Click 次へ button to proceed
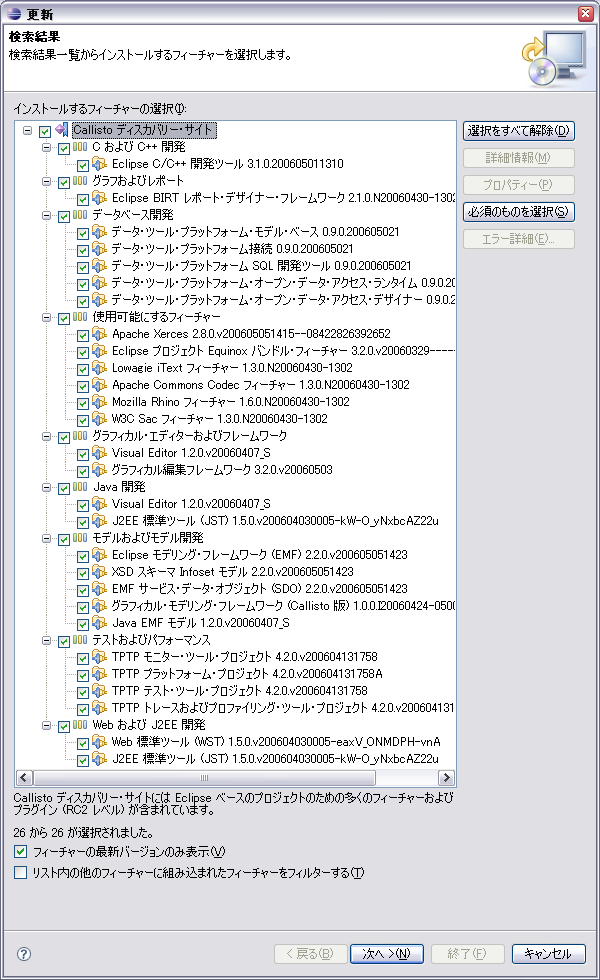Image resolution: width=600 pixels, height=980 pixels. pos(387,954)
